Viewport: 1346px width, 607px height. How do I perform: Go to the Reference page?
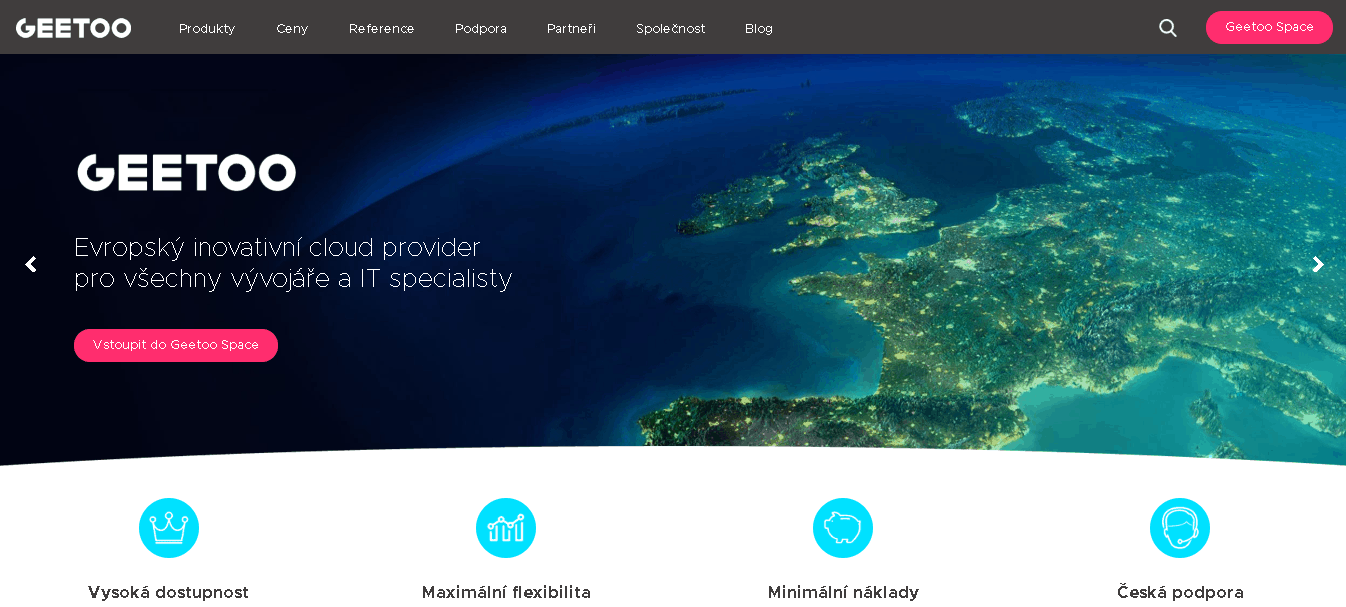(x=381, y=28)
